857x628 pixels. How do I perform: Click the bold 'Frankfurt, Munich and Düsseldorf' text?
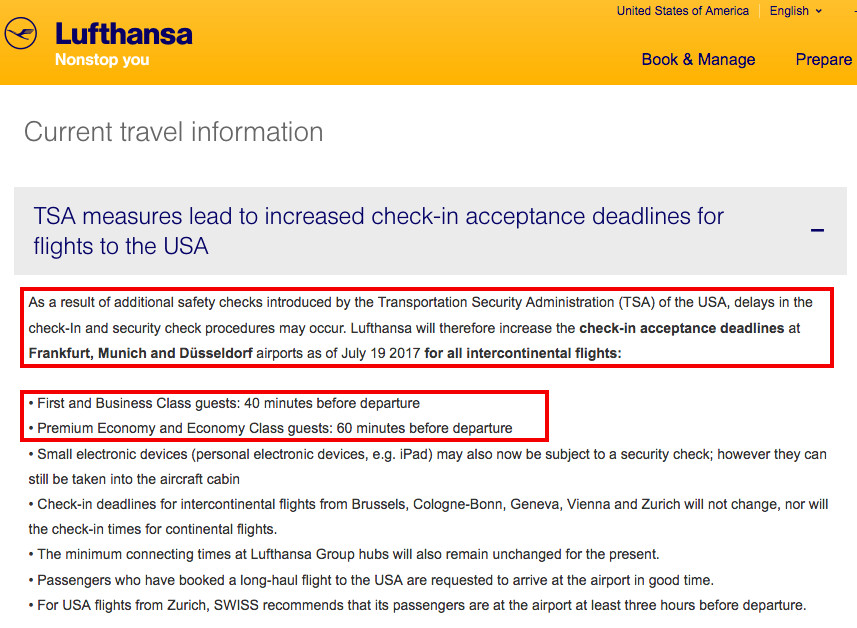click(140, 353)
